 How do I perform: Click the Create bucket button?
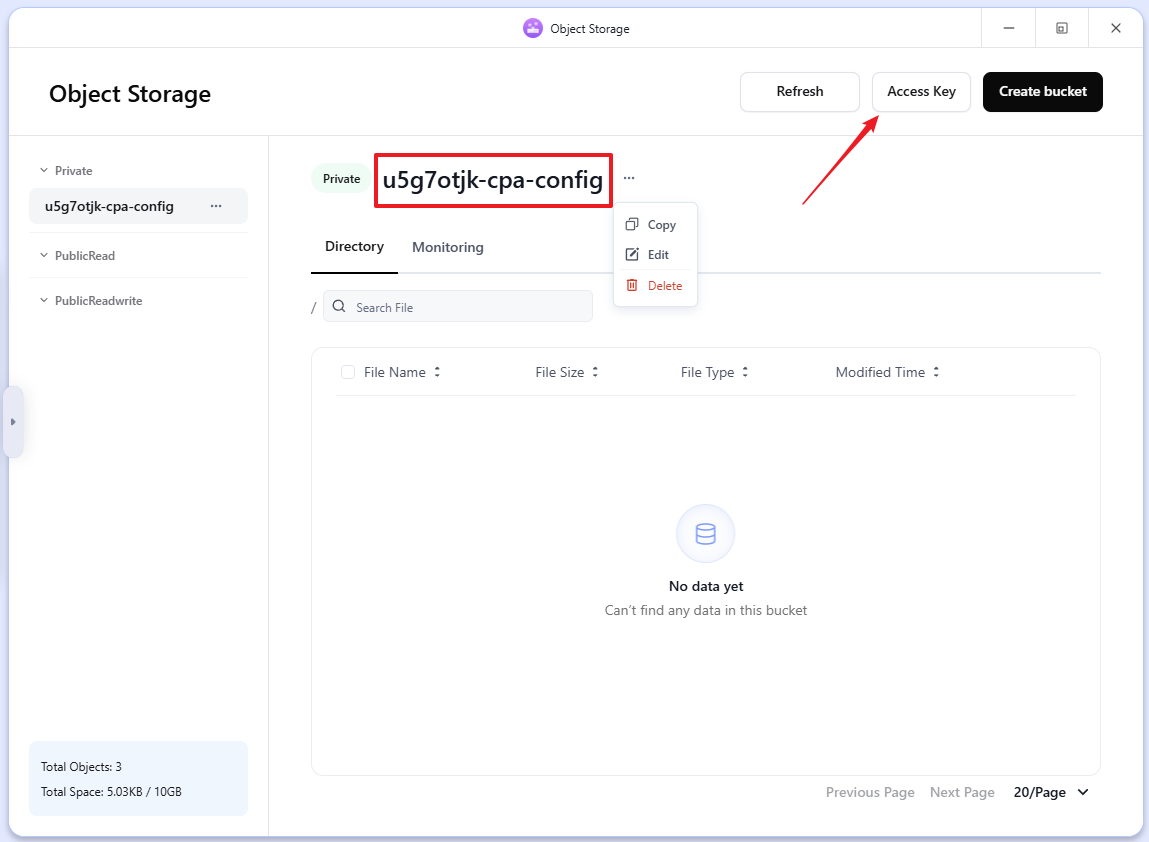(1042, 92)
